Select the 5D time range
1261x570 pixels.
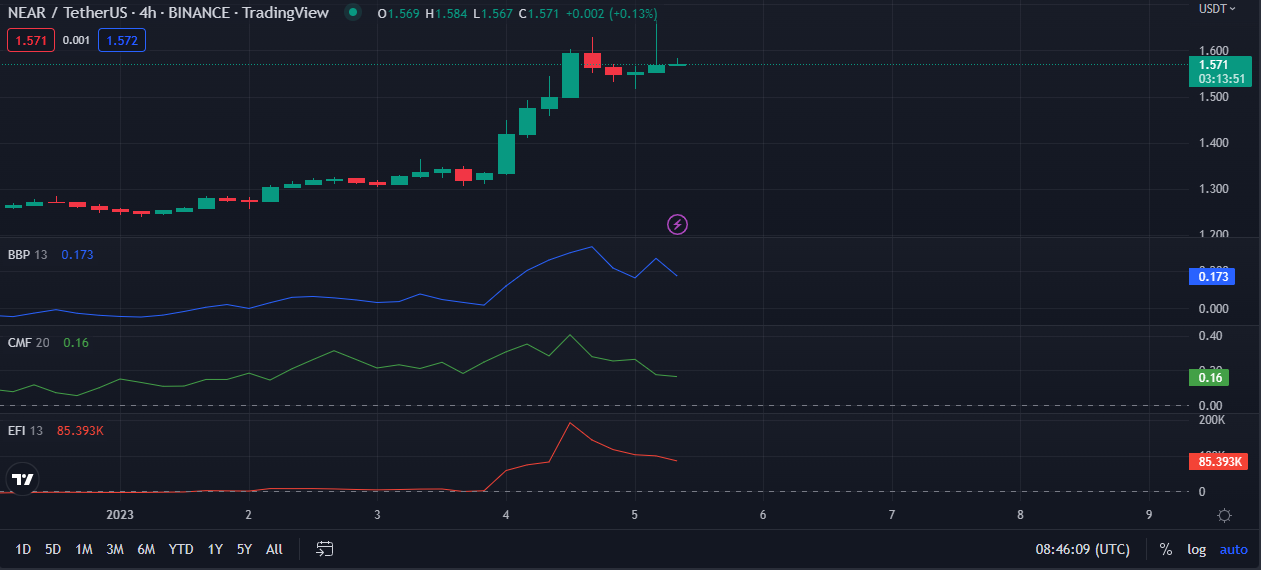[53, 549]
